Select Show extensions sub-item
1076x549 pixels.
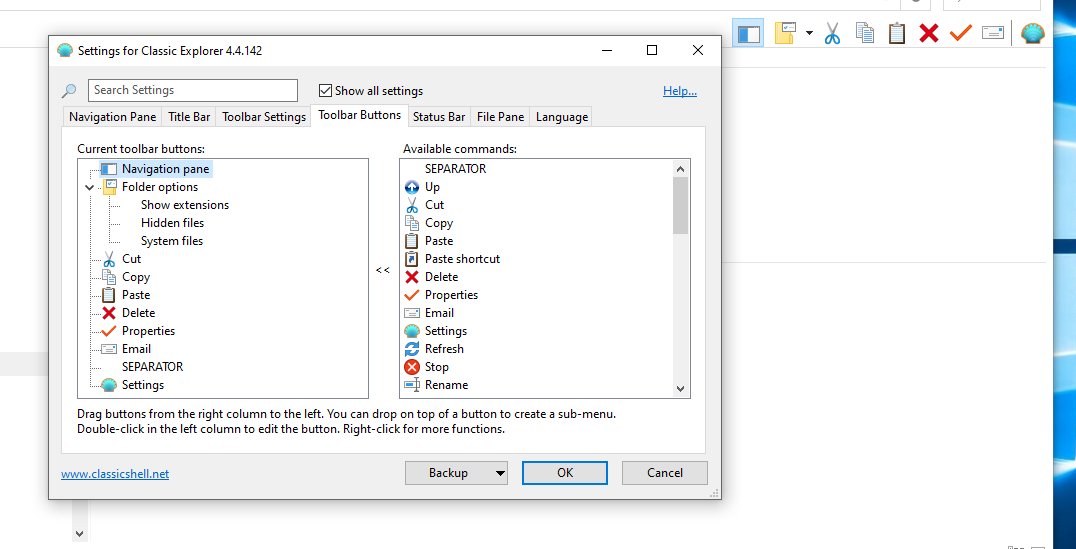point(185,205)
